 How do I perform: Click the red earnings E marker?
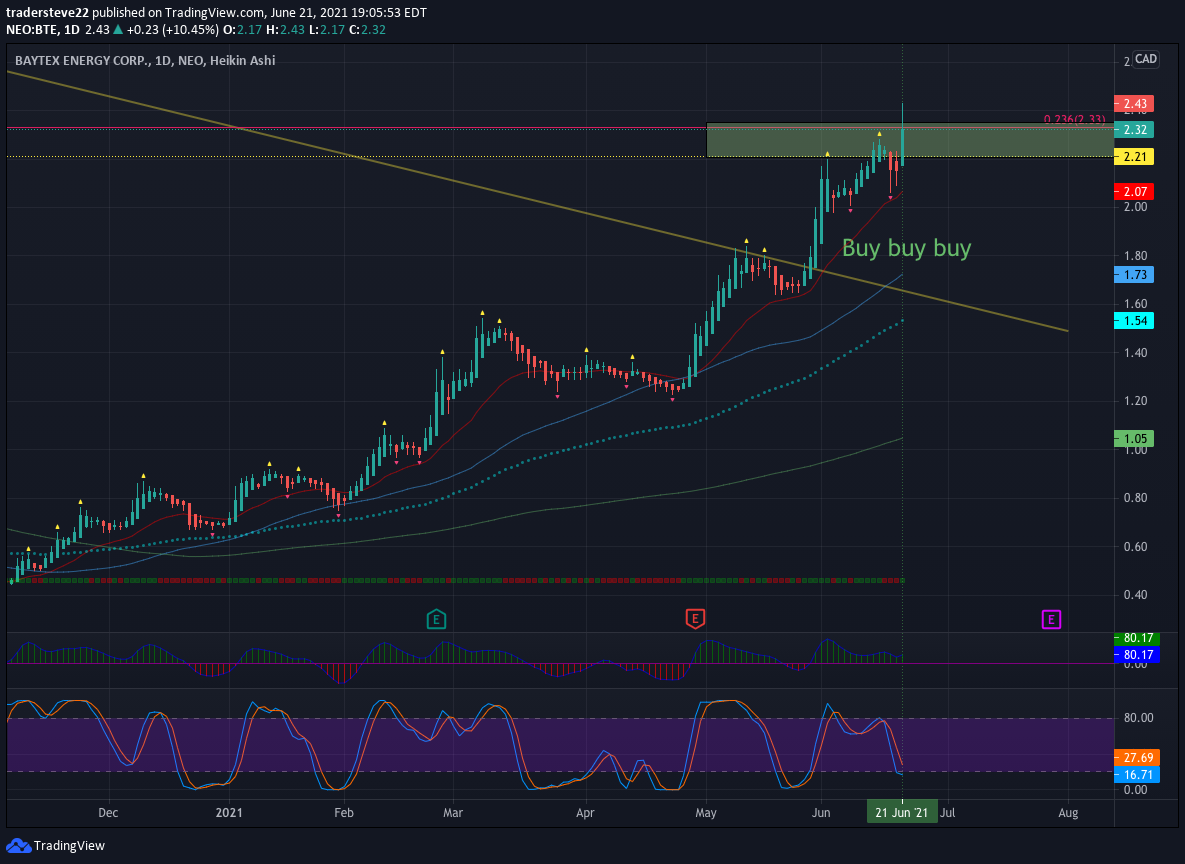click(x=695, y=619)
